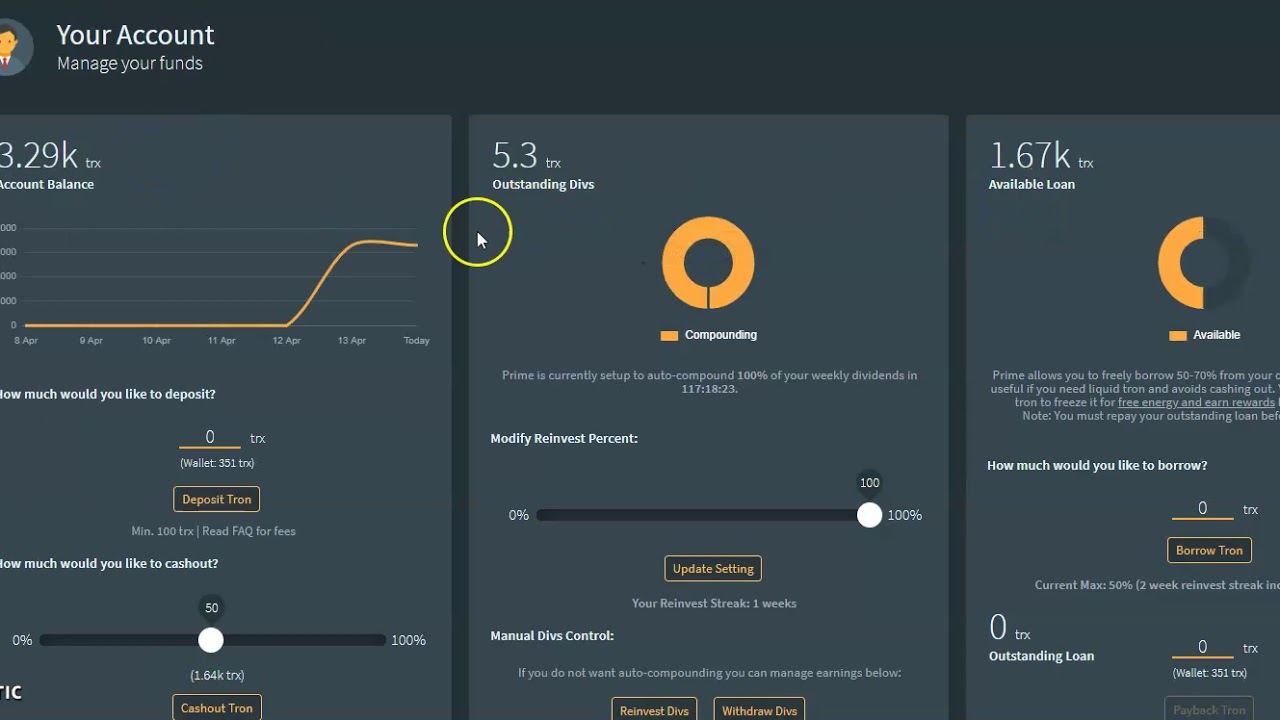This screenshot has height=720, width=1280.
Task: Click the deposit amount input field
Action: pyautogui.click(x=210, y=437)
